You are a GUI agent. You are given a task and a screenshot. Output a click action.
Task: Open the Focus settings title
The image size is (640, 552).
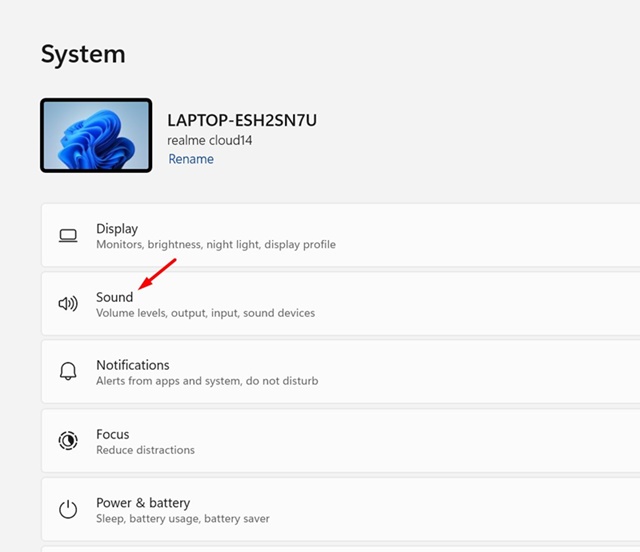coord(113,434)
